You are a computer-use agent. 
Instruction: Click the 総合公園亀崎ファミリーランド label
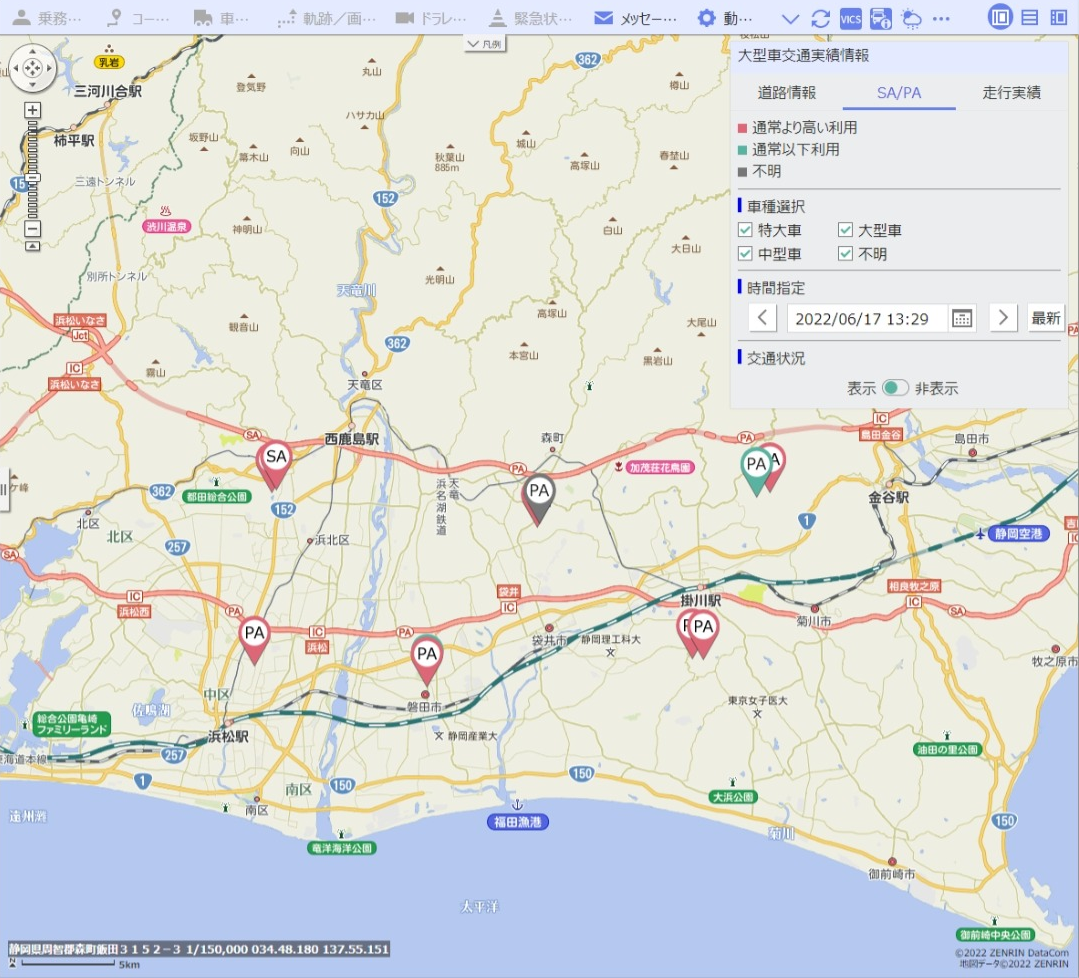pos(72,723)
